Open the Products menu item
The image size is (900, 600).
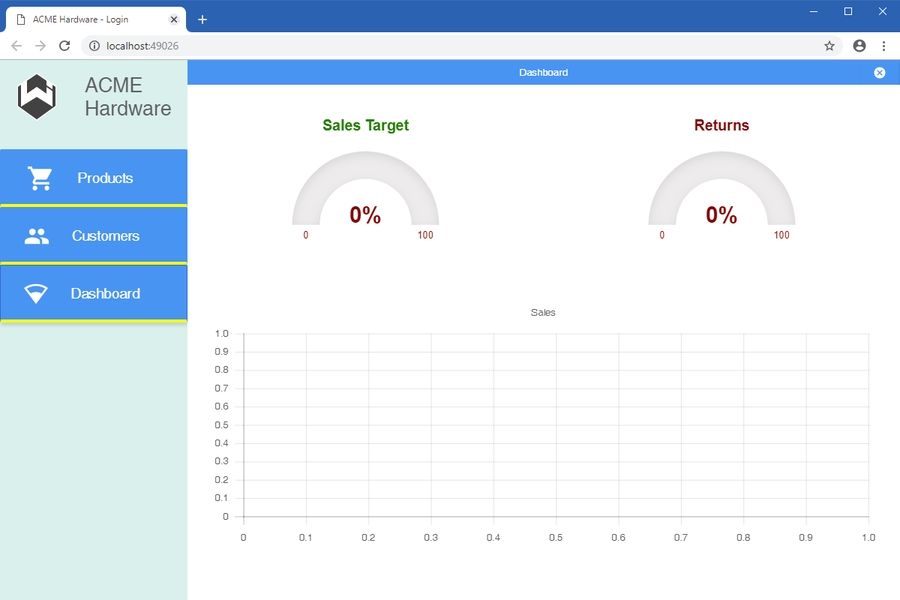point(105,178)
